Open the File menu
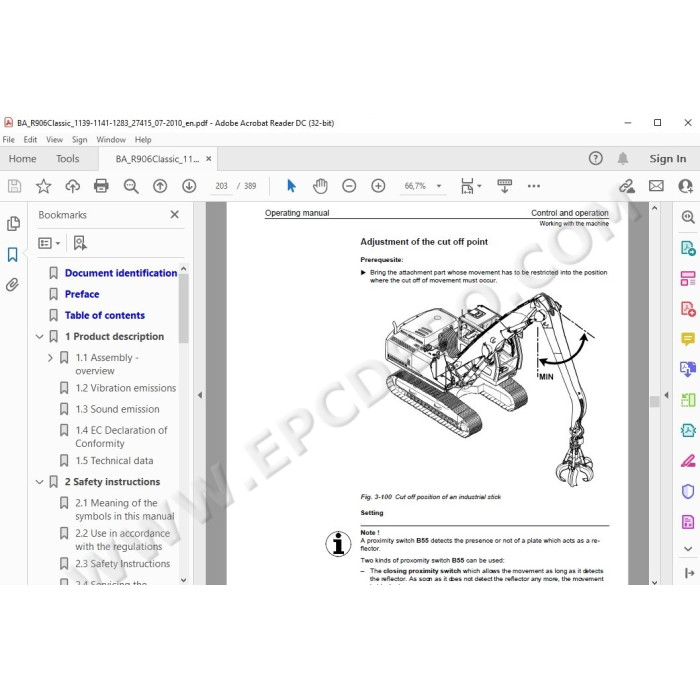The image size is (700, 700). pyautogui.click(x=8, y=140)
